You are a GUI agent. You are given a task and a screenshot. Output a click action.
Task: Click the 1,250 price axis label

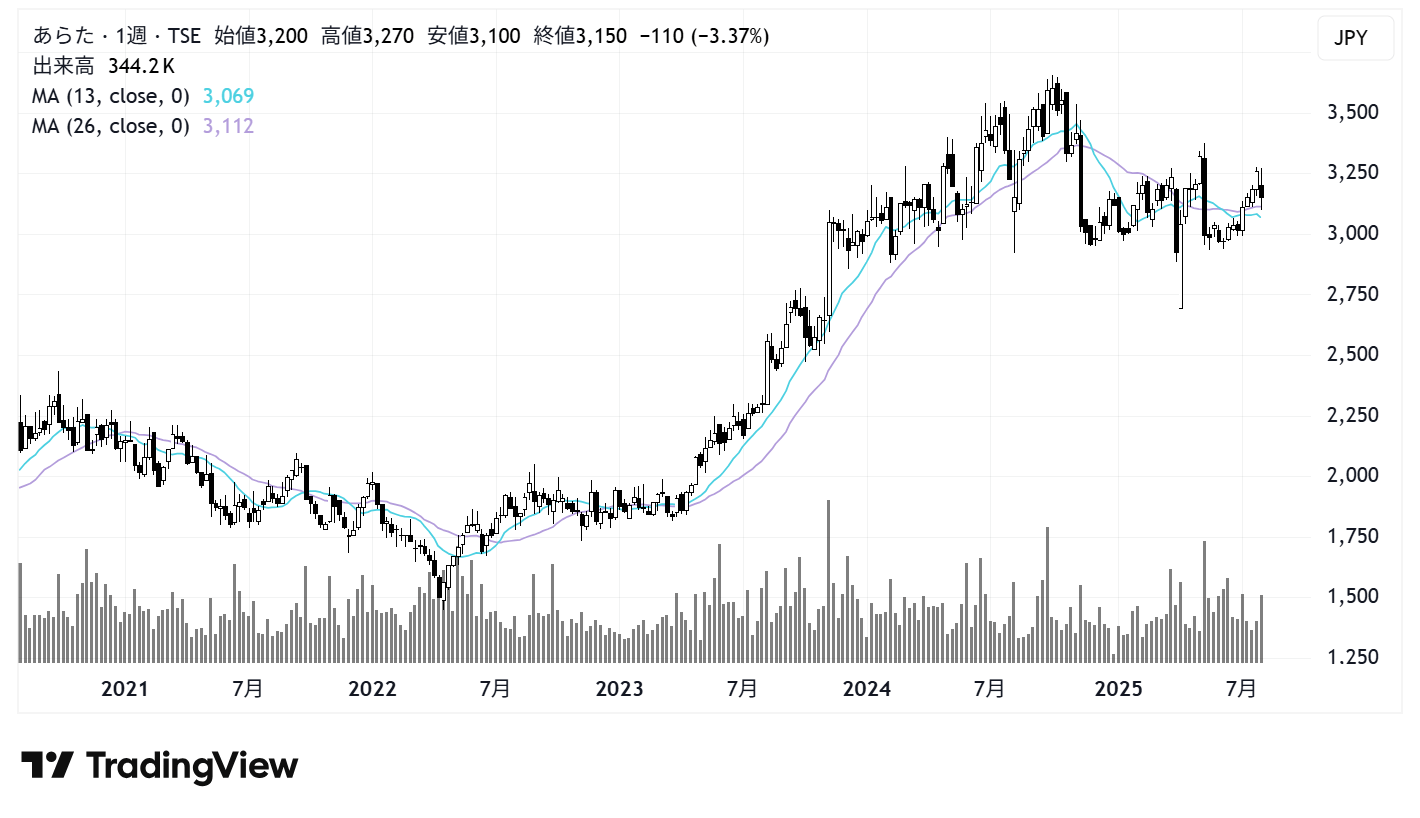pos(1352,657)
